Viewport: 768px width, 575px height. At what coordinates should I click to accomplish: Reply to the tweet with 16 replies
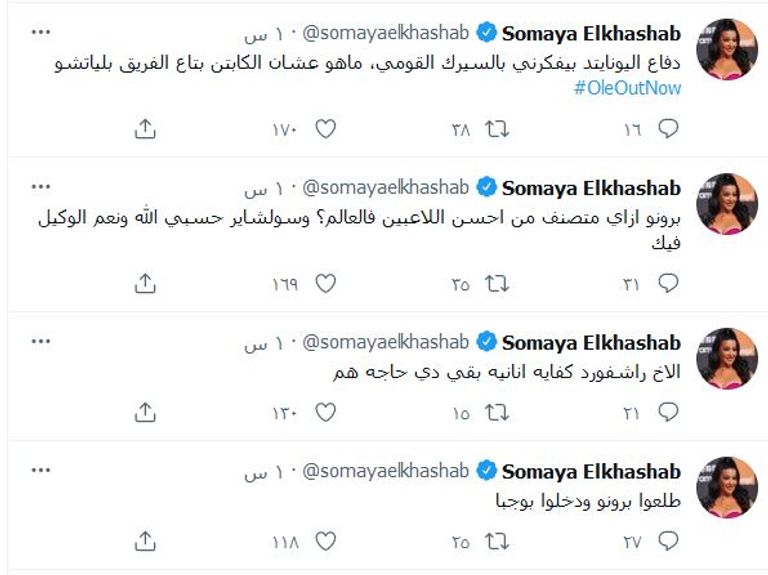pos(669,129)
